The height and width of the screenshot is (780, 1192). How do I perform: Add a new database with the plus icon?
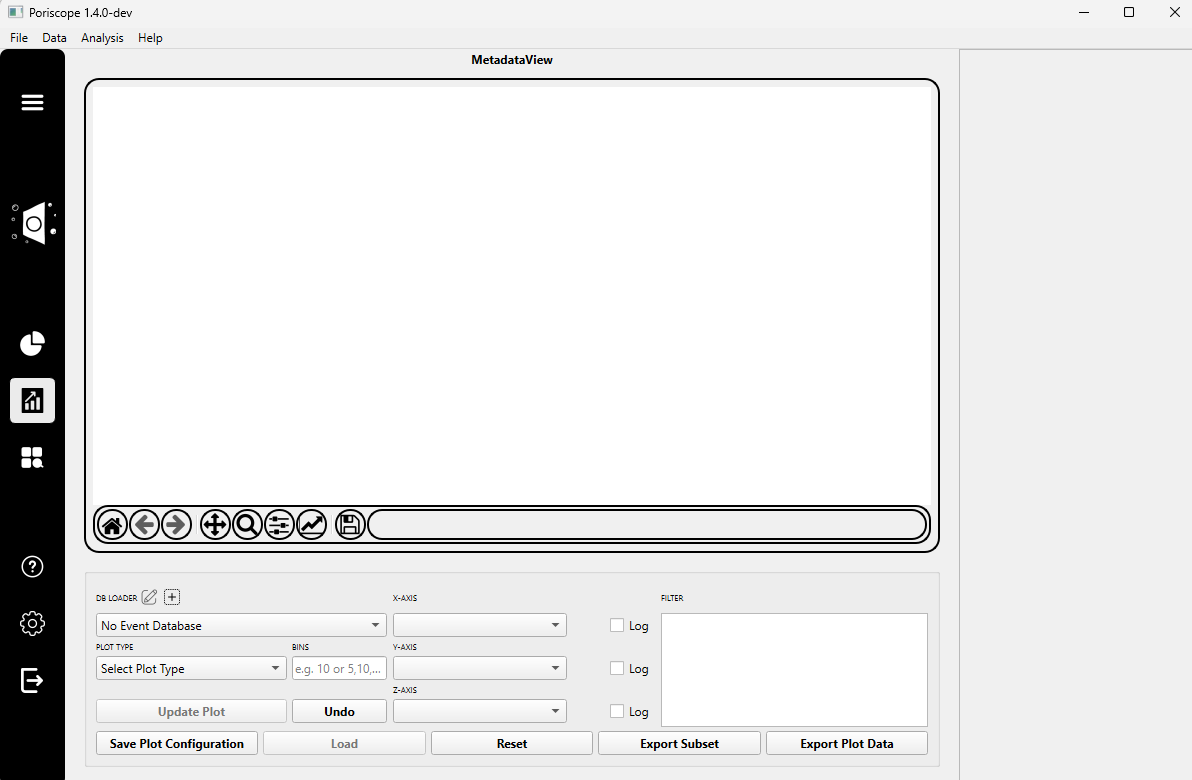click(x=171, y=596)
